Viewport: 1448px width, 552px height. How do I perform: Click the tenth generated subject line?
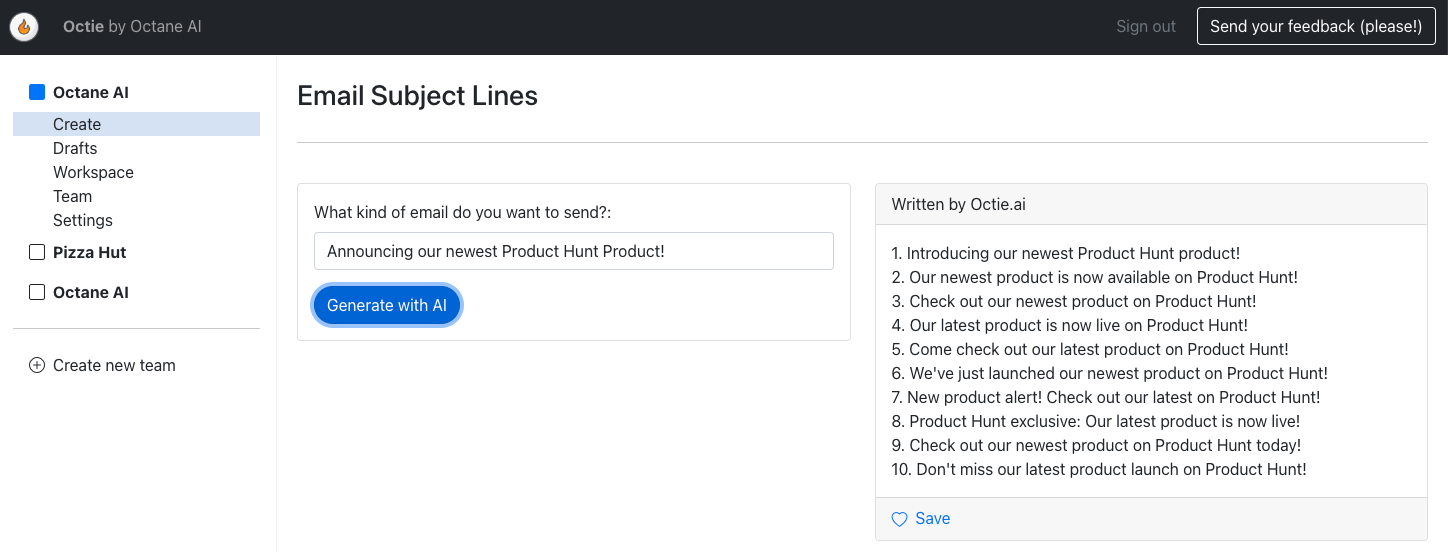(1099, 469)
